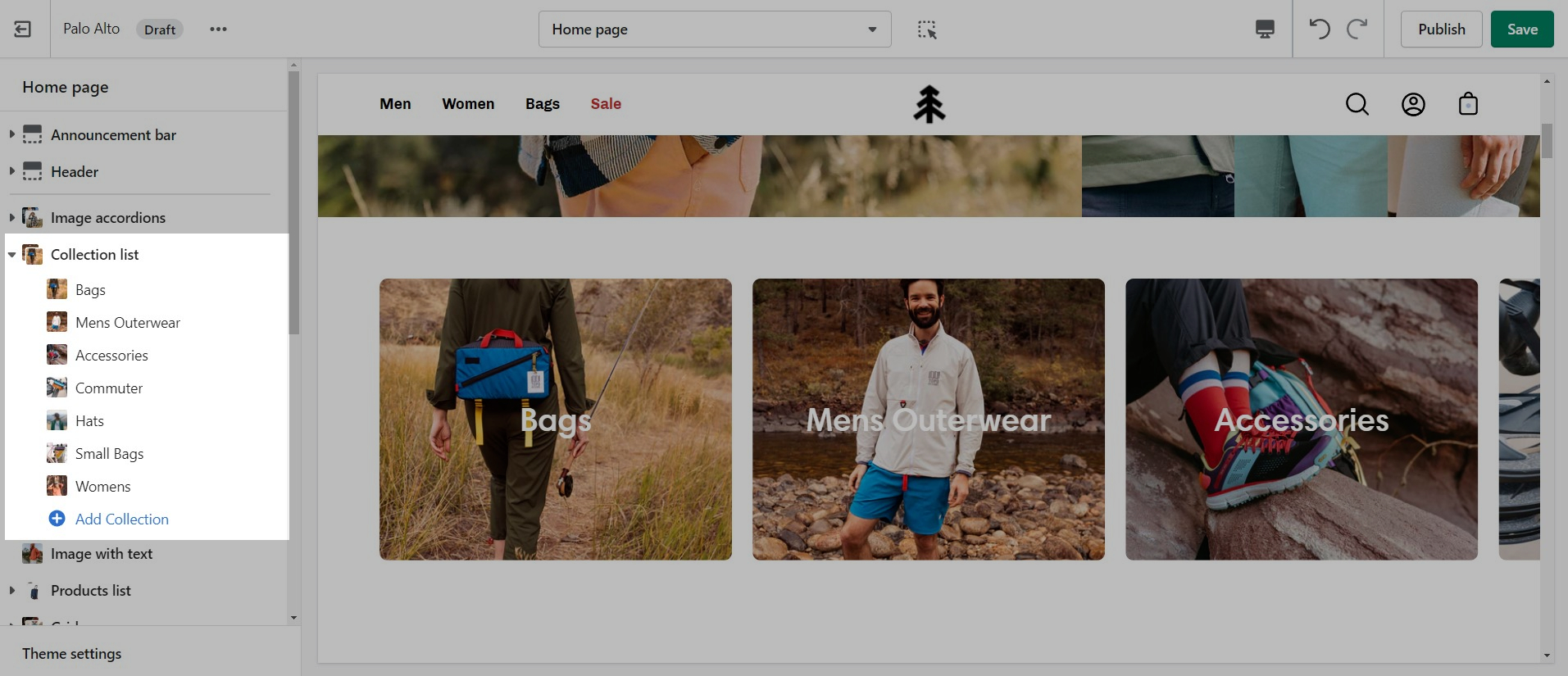Expand the Announcement bar section
This screenshot has height=676, width=1568.
pos(12,134)
